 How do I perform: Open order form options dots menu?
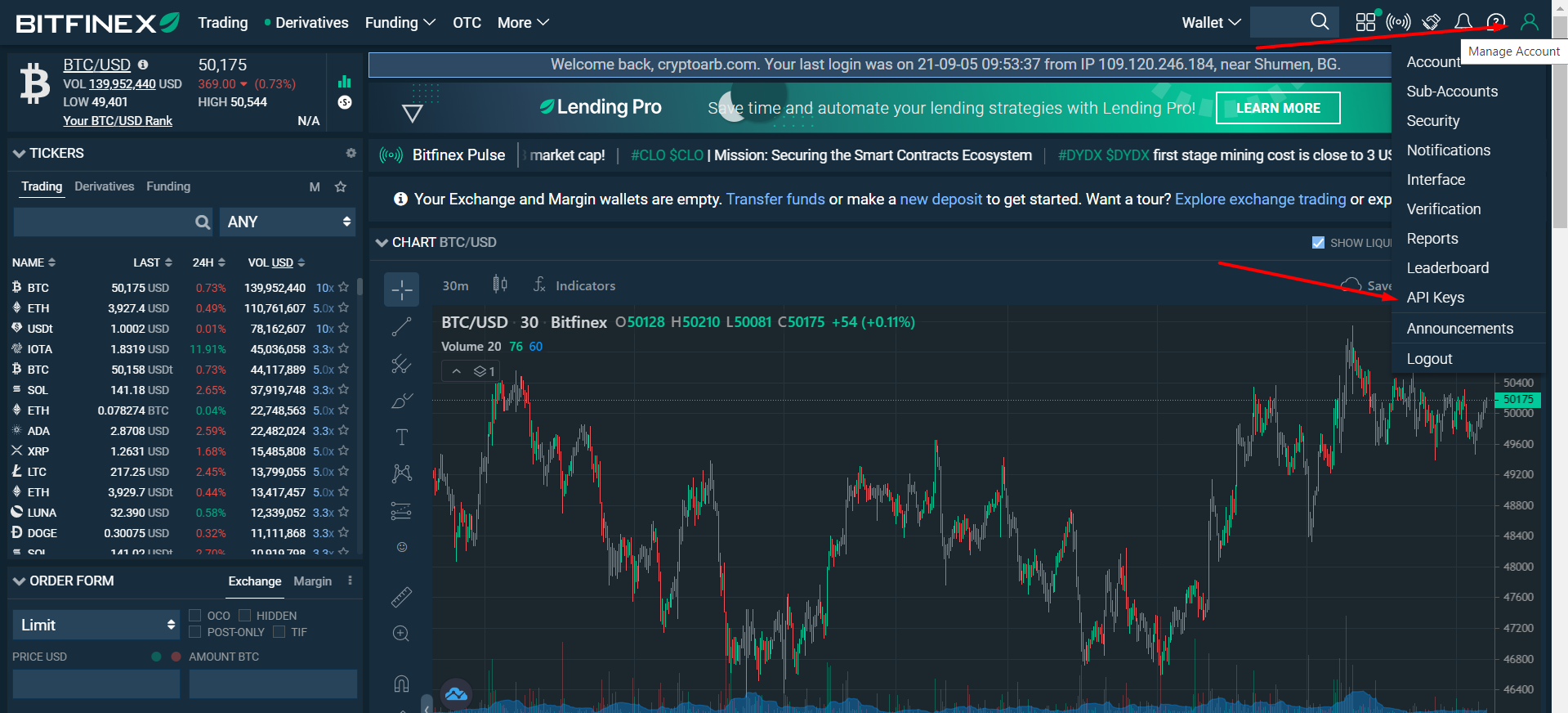(x=350, y=581)
